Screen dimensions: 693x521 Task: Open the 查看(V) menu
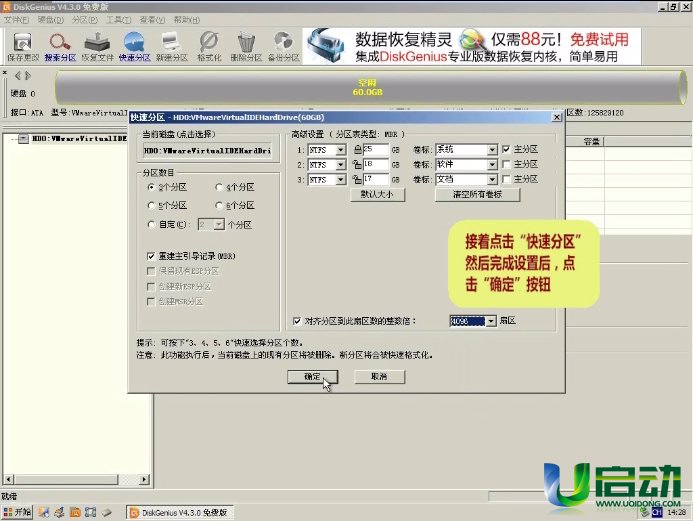pos(152,20)
